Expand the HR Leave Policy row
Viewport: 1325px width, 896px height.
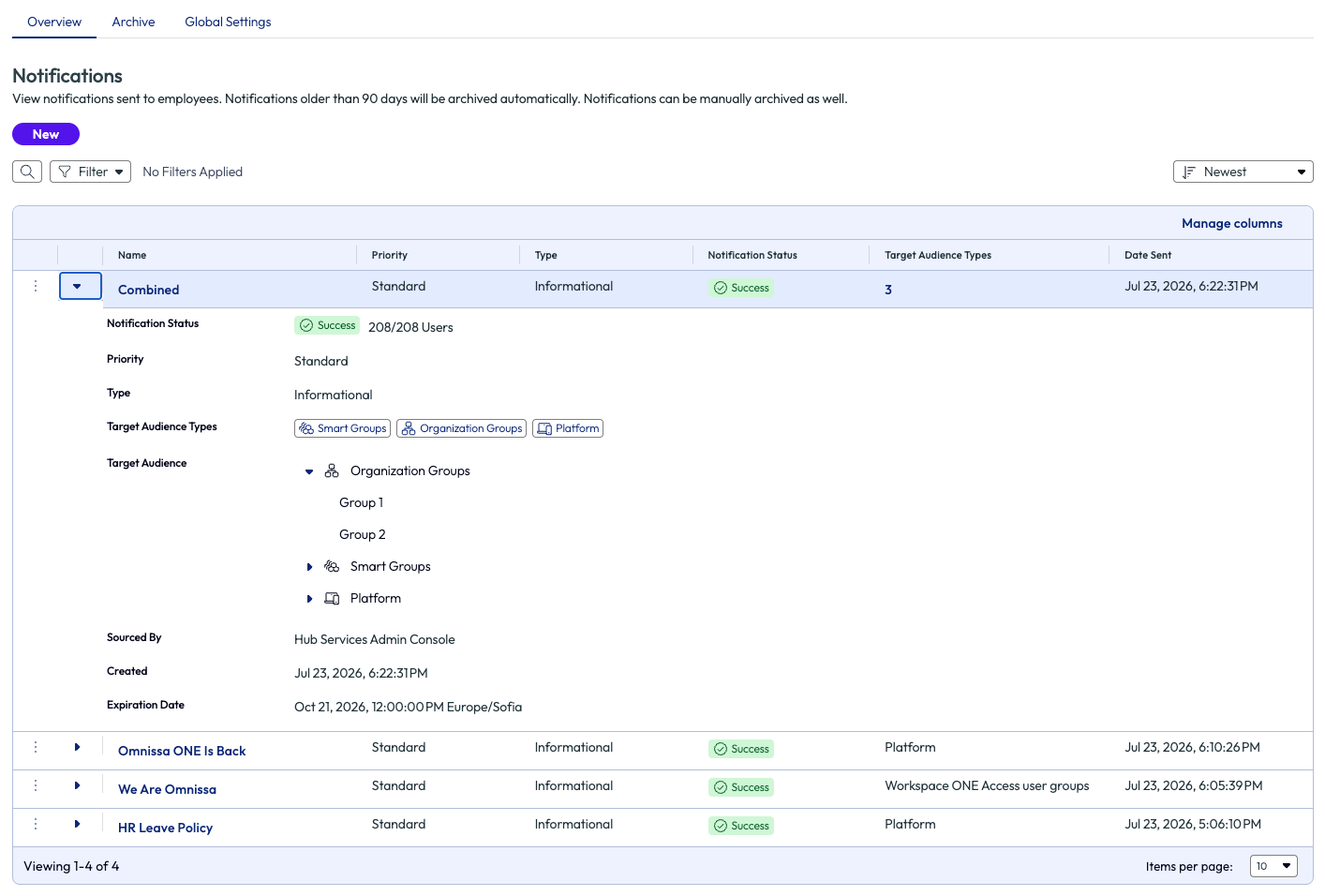77,824
